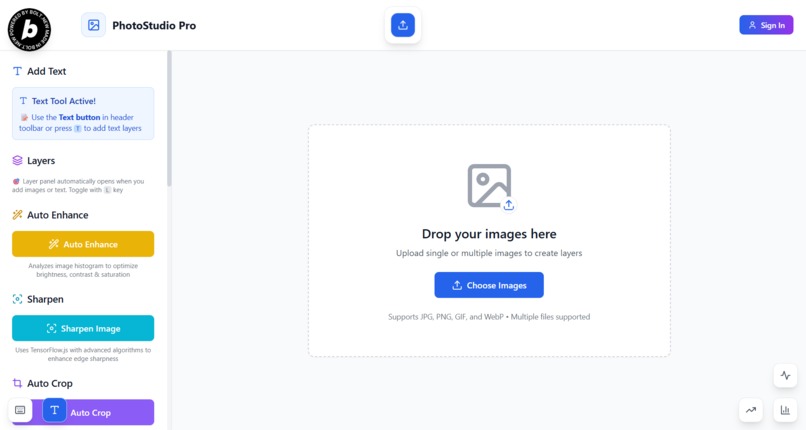
Task: Click the bar chart icon button
Action: pyautogui.click(x=785, y=410)
